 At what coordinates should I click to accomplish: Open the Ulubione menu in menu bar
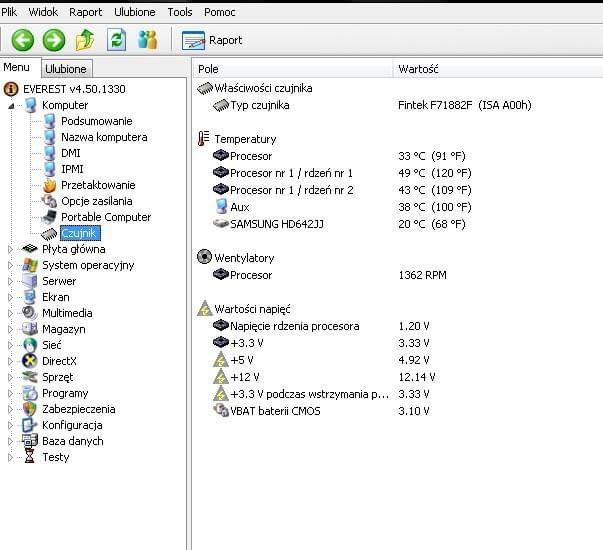[135, 12]
